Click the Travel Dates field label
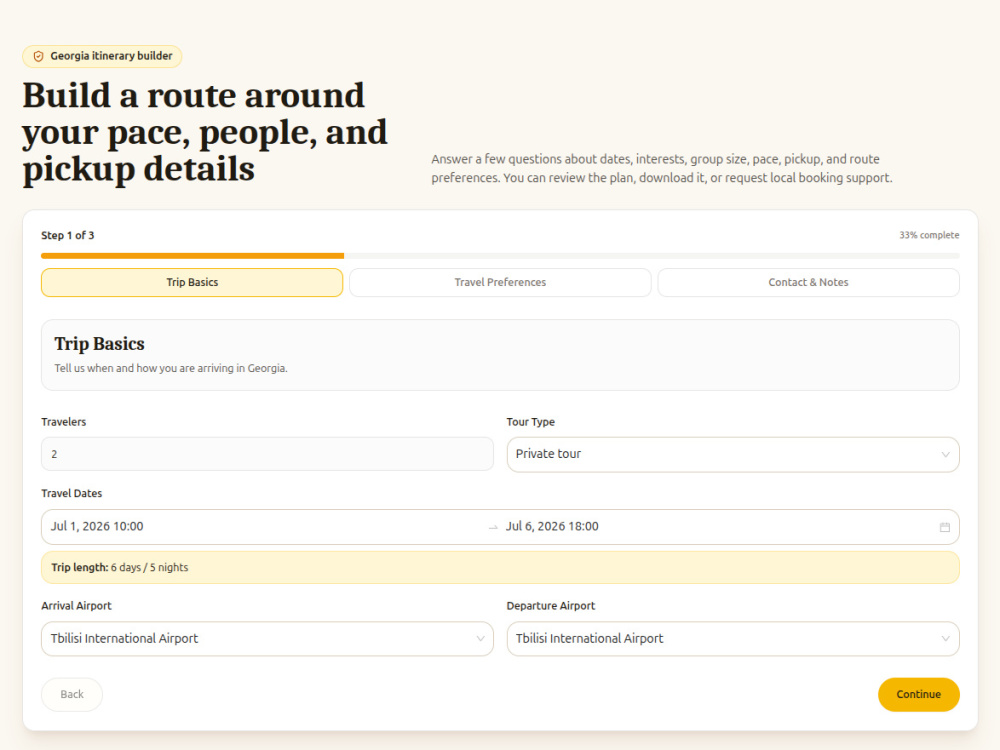Viewport: 1000px width, 750px height. [x=71, y=494]
